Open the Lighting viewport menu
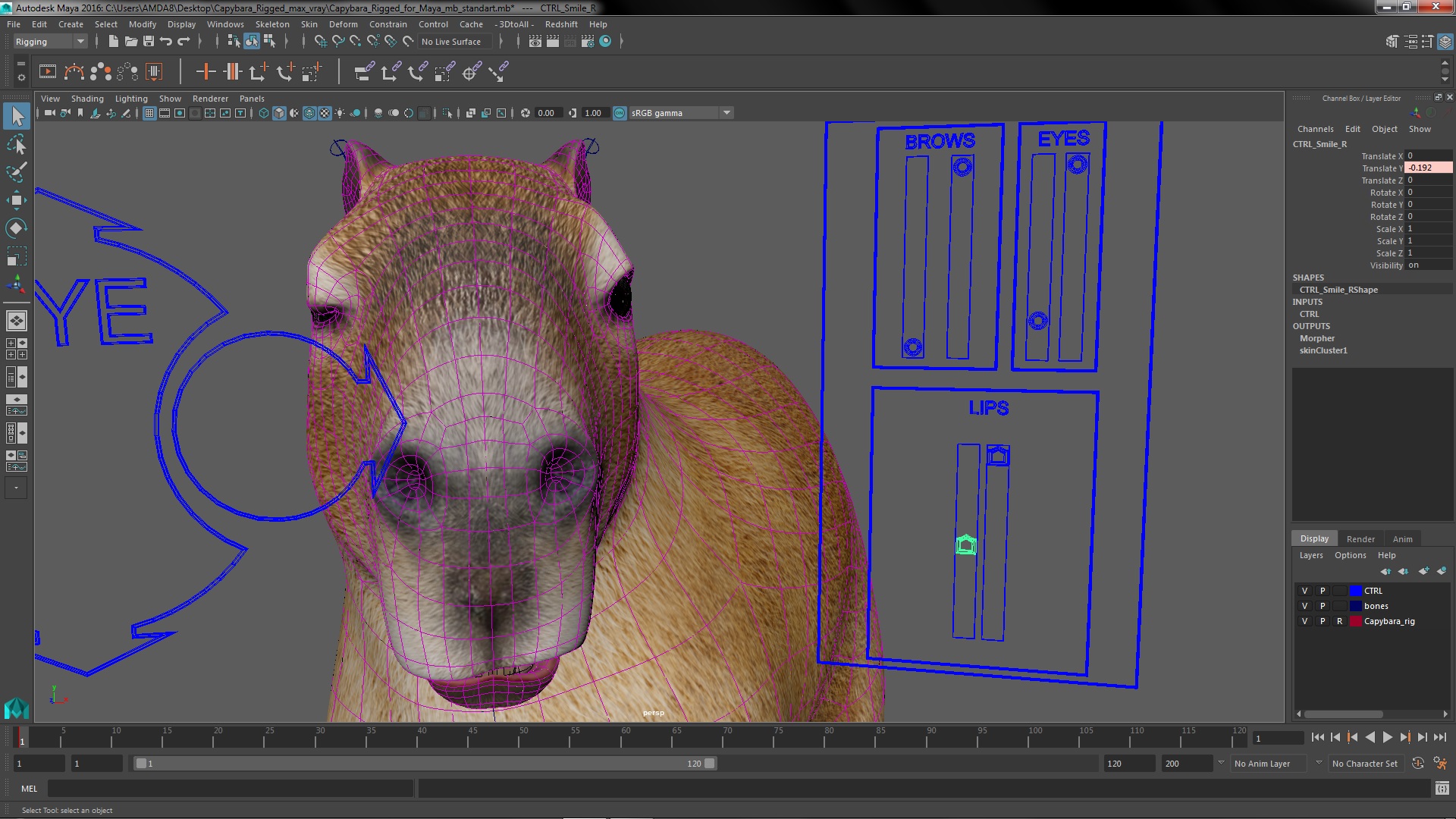 [x=131, y=99]
